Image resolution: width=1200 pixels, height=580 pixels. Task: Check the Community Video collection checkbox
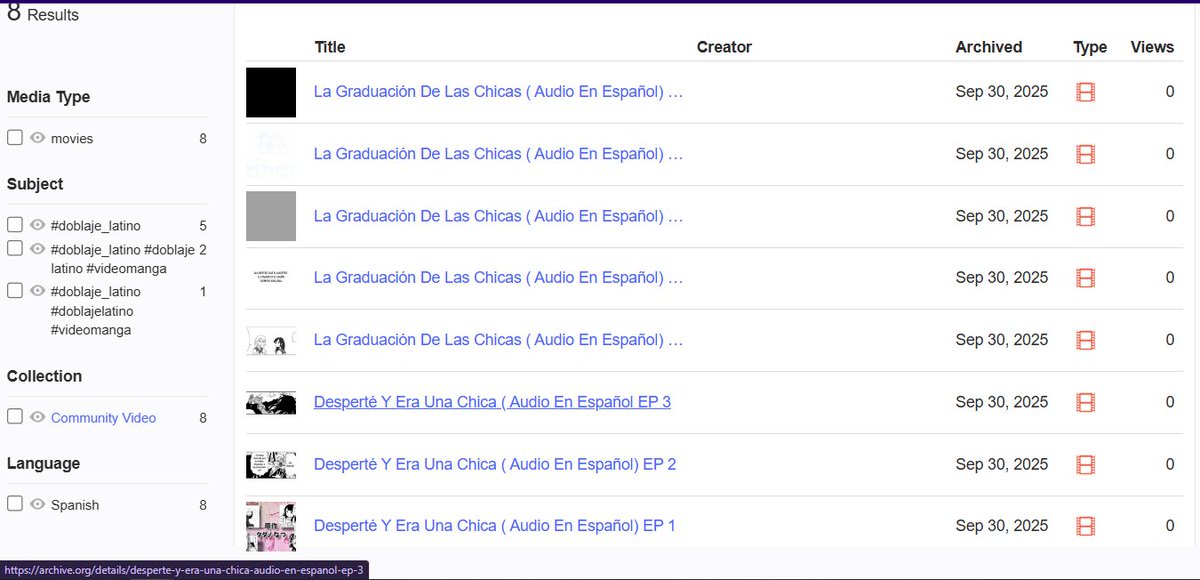tap(15, 417)
